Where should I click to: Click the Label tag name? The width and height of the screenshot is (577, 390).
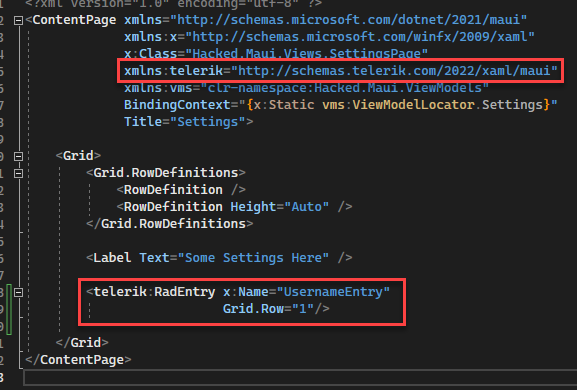pyautogui.click(x=112, y=258)
